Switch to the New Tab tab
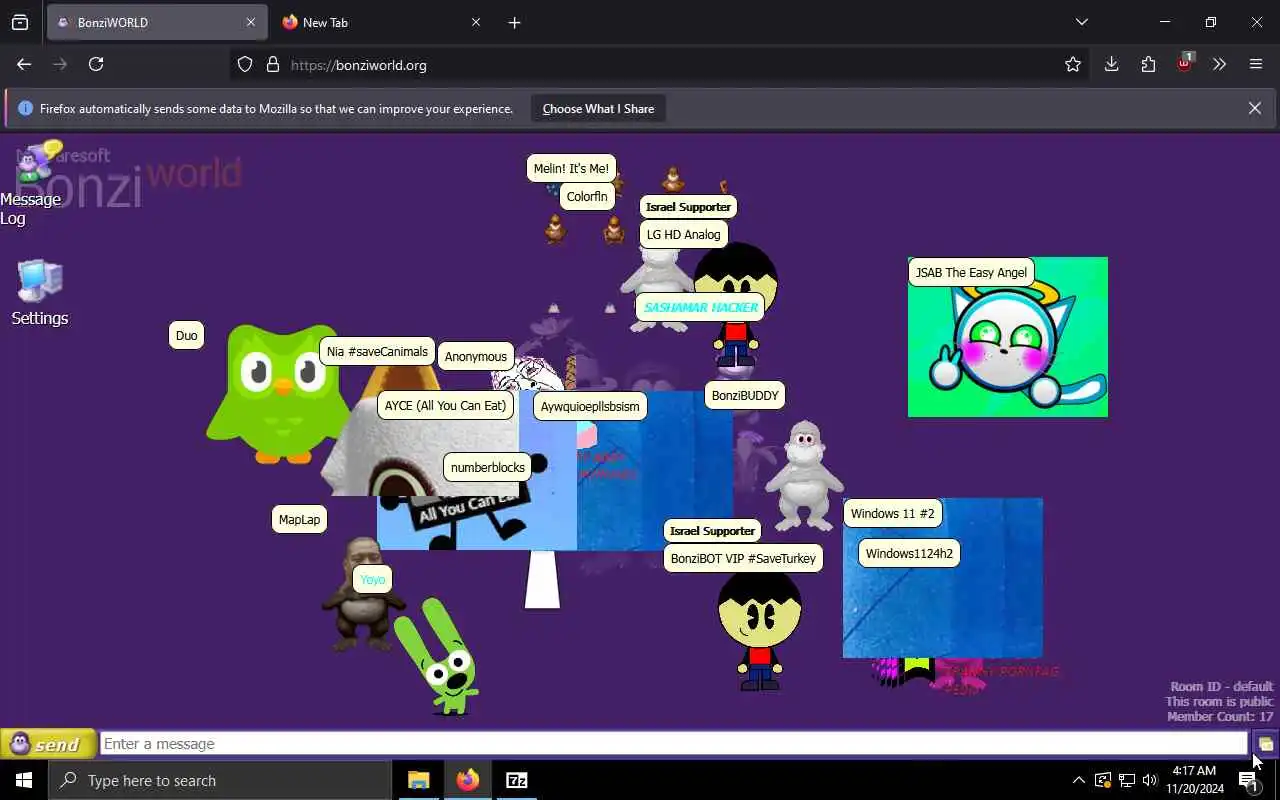Screen dimensions: 1280x800 (x=380, y=22)
